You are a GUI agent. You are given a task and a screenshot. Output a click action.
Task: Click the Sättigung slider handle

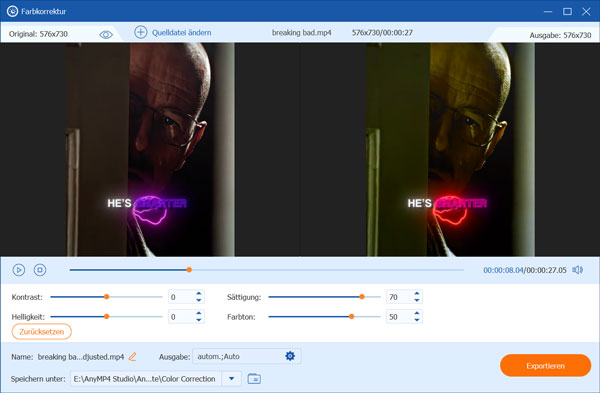coord(362,297)
